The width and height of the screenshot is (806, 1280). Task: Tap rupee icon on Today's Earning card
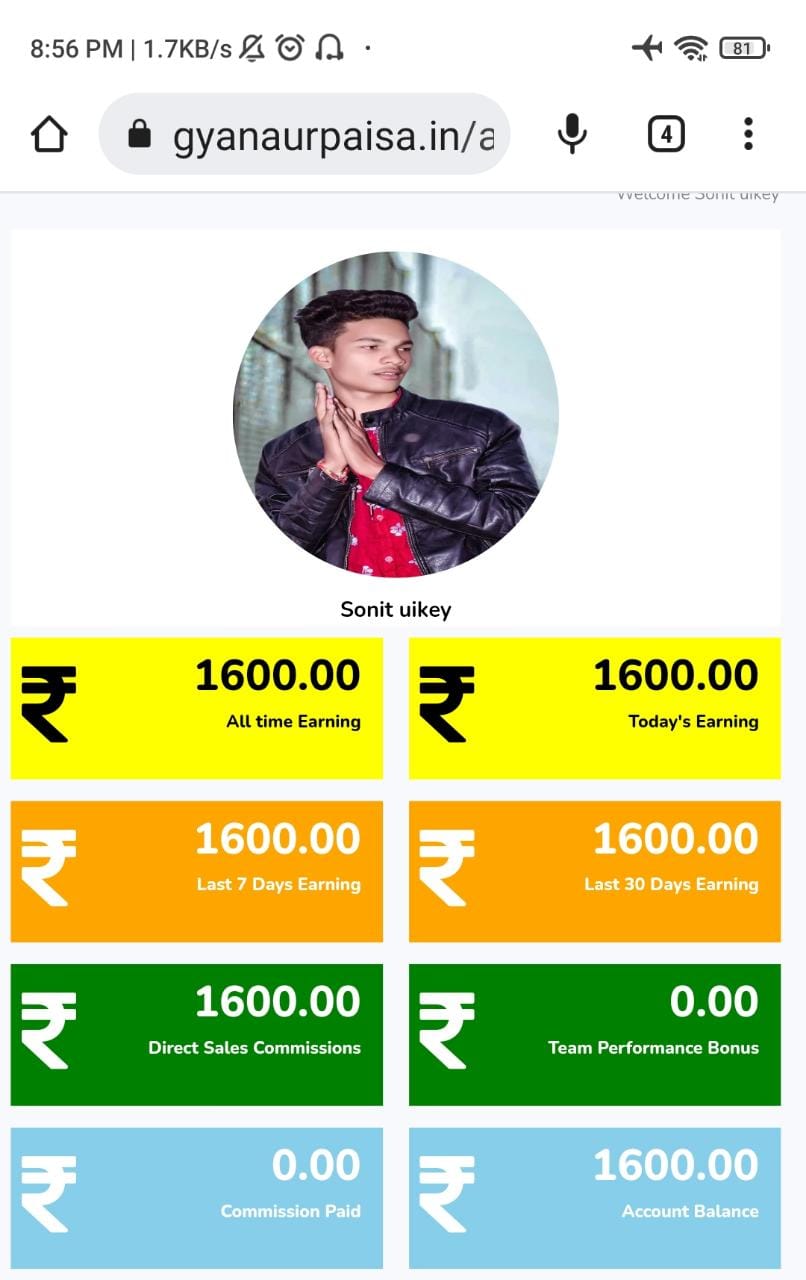click(x=447, y=705)
